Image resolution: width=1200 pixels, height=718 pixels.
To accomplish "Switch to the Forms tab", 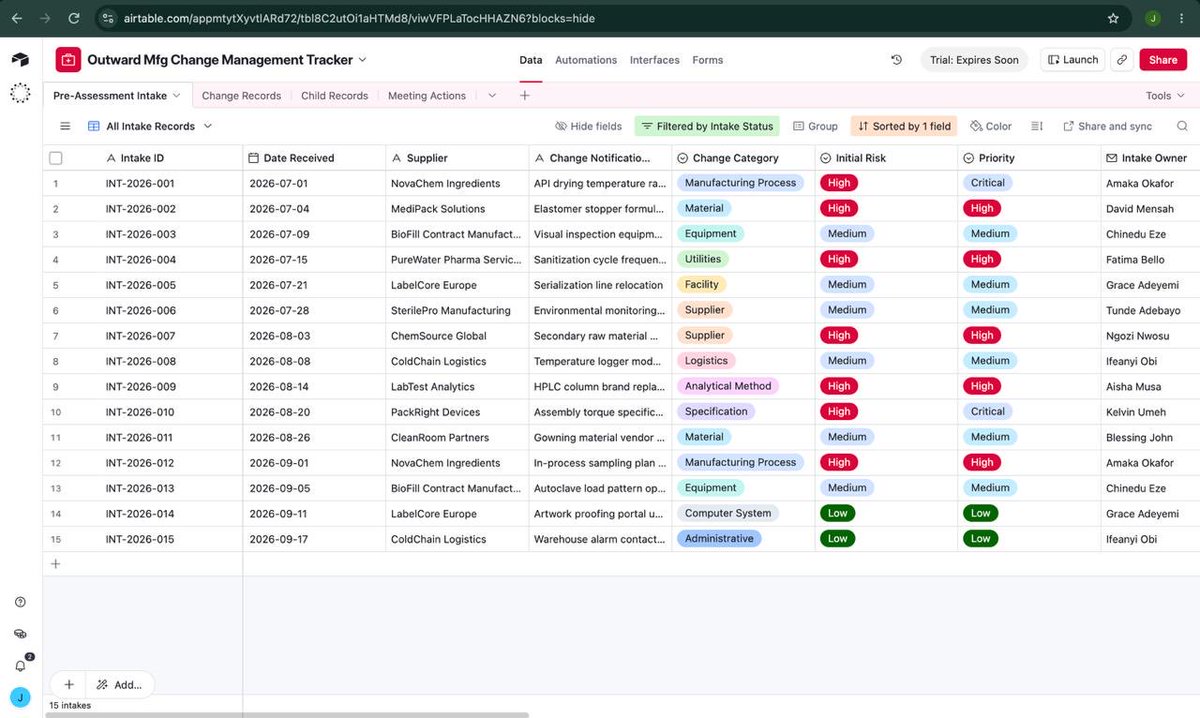I will 707,60.
